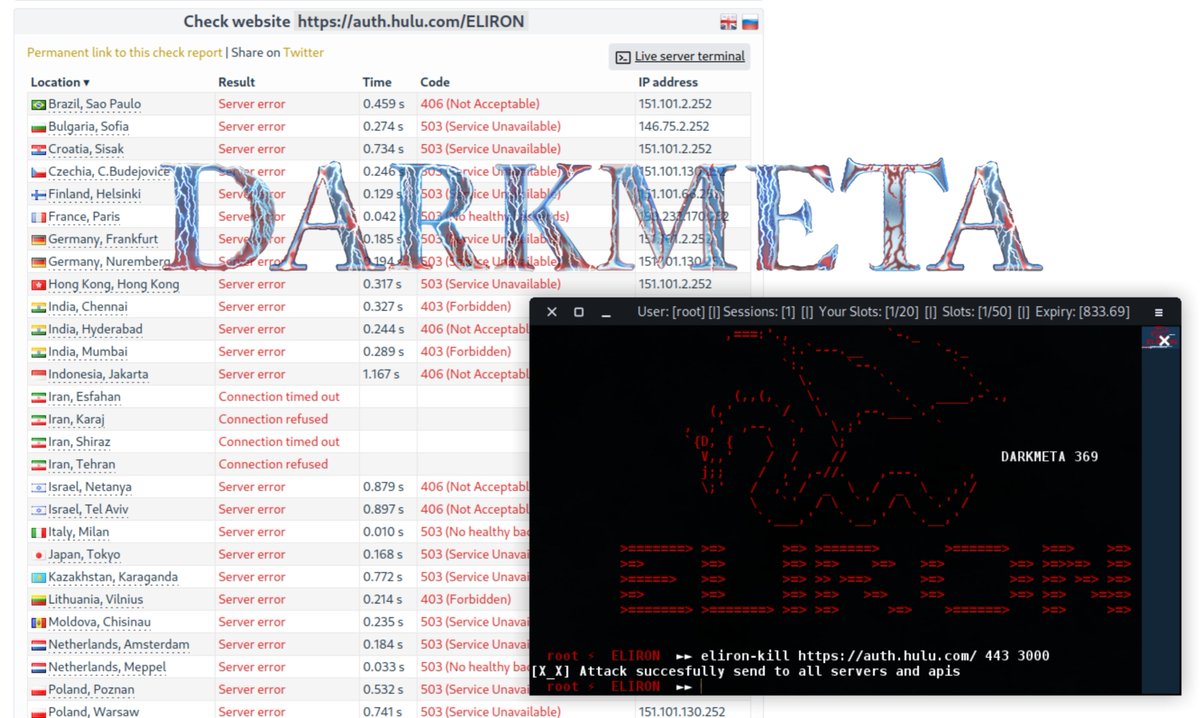
Task: Open India, Mumbai location link
Action: point(88,351)
